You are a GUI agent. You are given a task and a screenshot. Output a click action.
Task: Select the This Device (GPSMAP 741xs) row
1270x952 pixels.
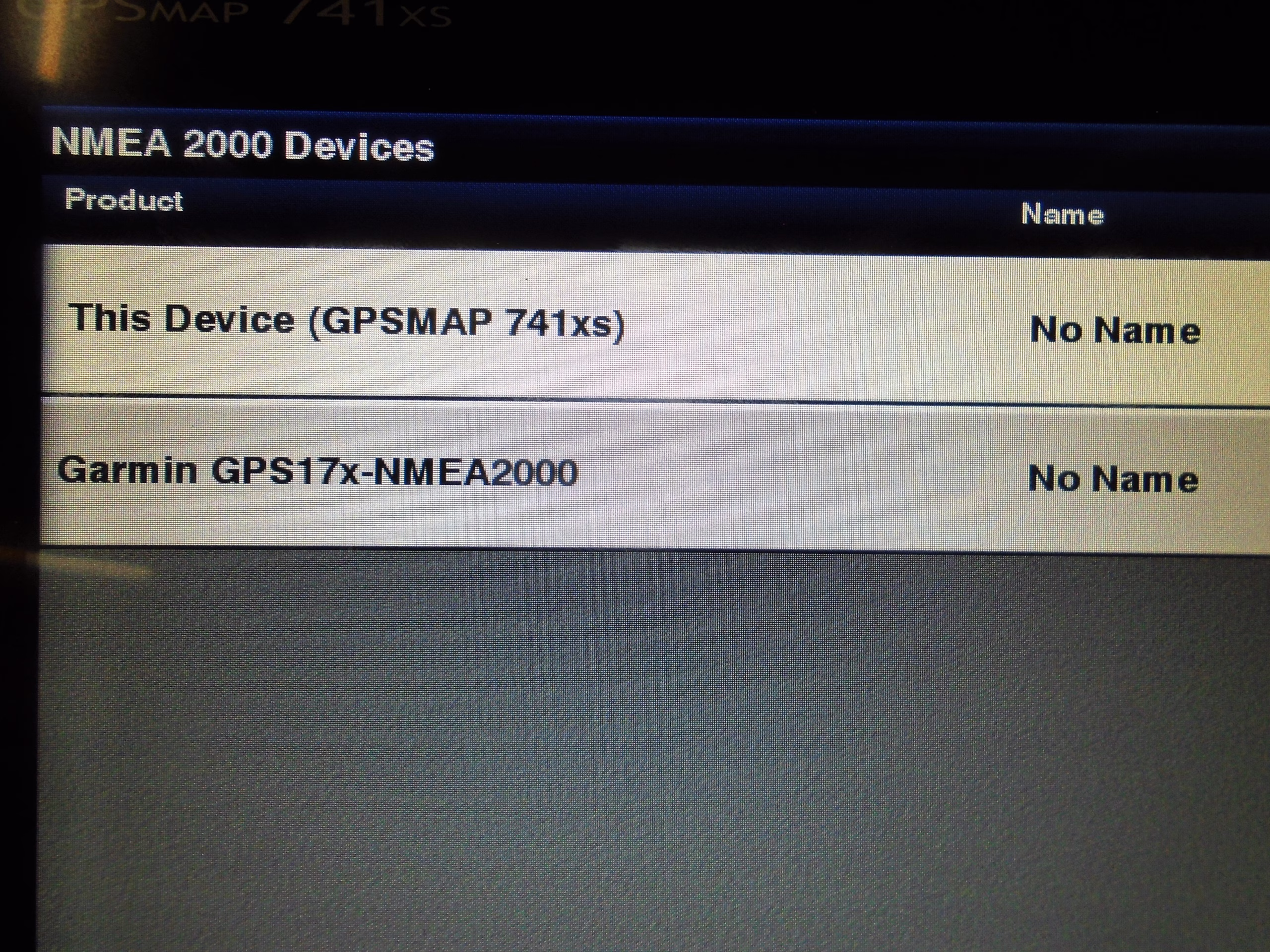coord(654,323)
